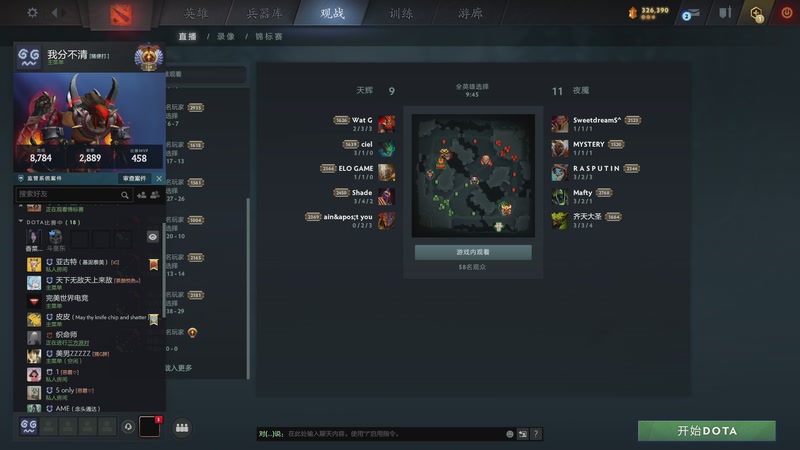Open the chat channel switcher icon
This screenshot has height=450, width=800.
(522, 434)
